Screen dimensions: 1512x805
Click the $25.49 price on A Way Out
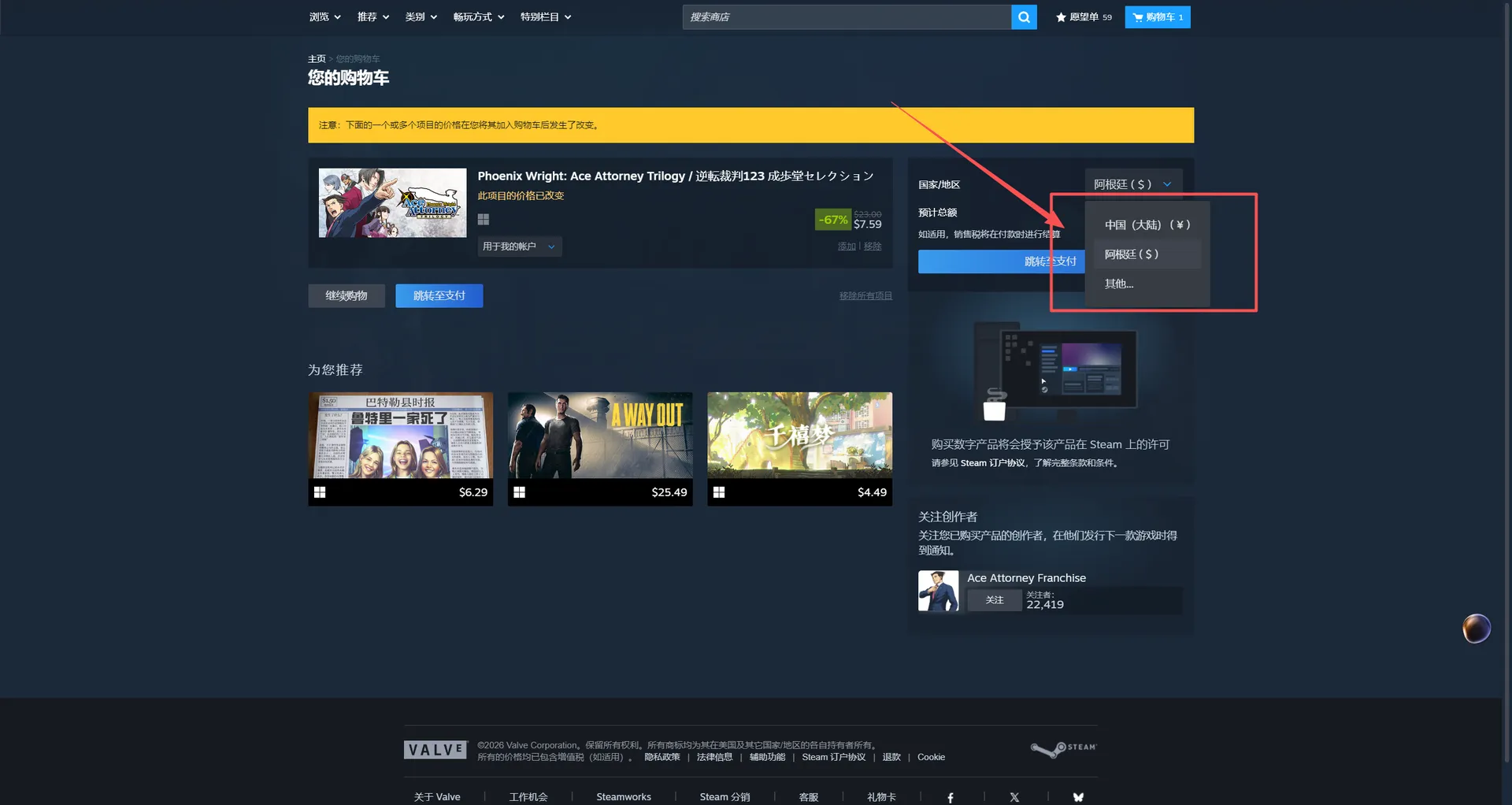[x=669, y=492]
